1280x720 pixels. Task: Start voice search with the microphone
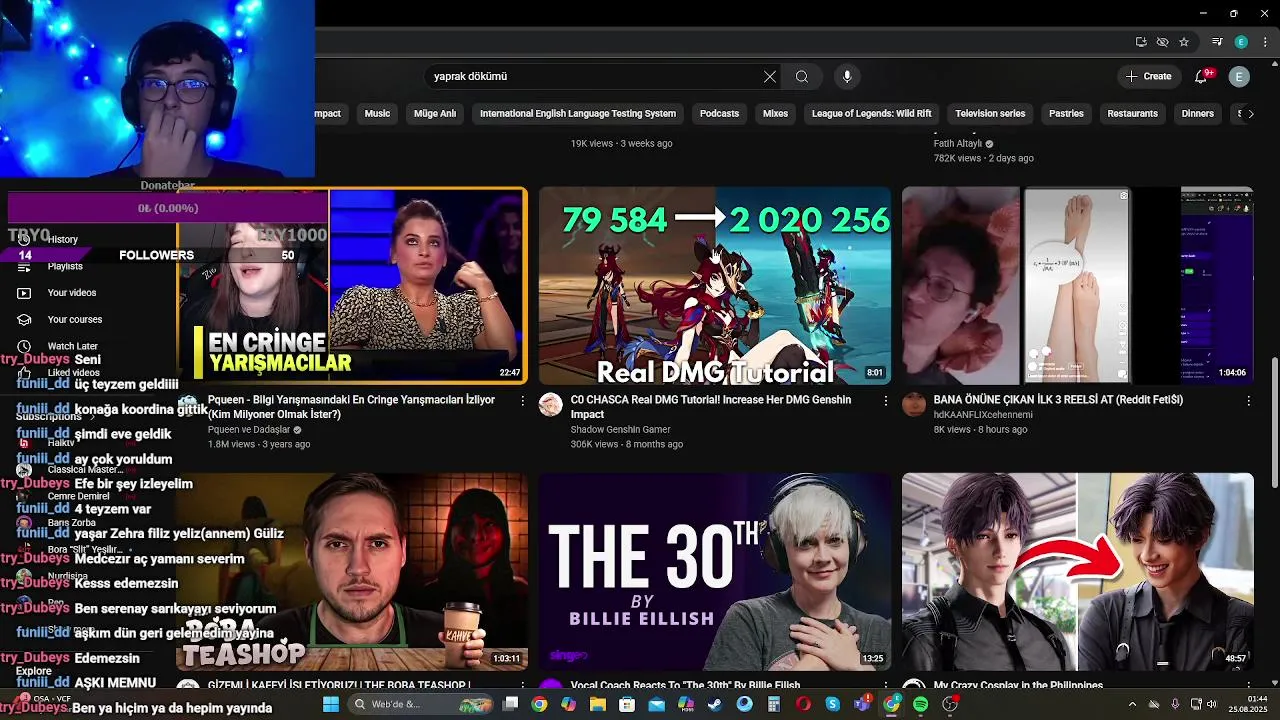[847, 76]
